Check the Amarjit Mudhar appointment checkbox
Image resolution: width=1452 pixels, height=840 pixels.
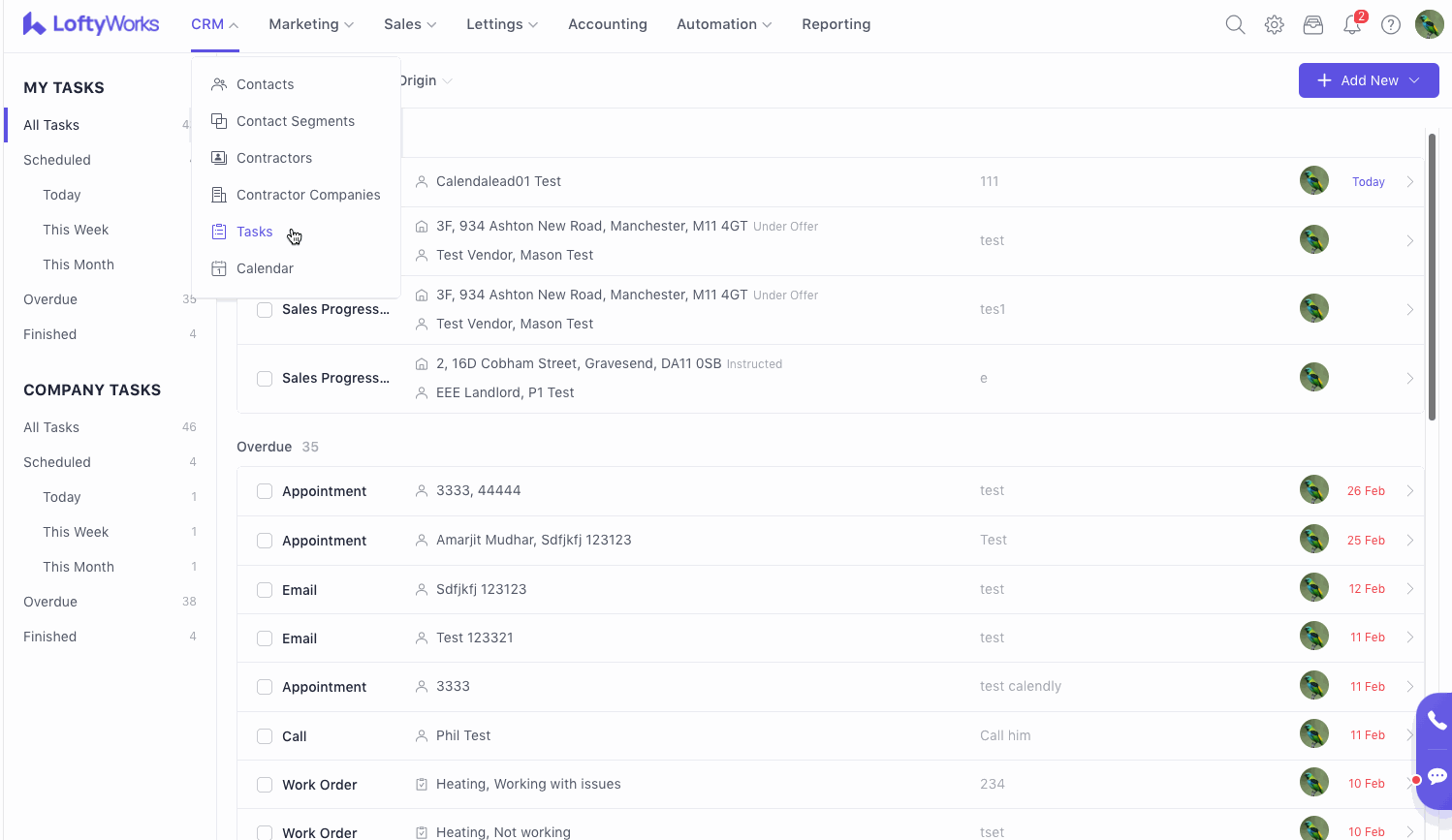click(x=265, y=541)
